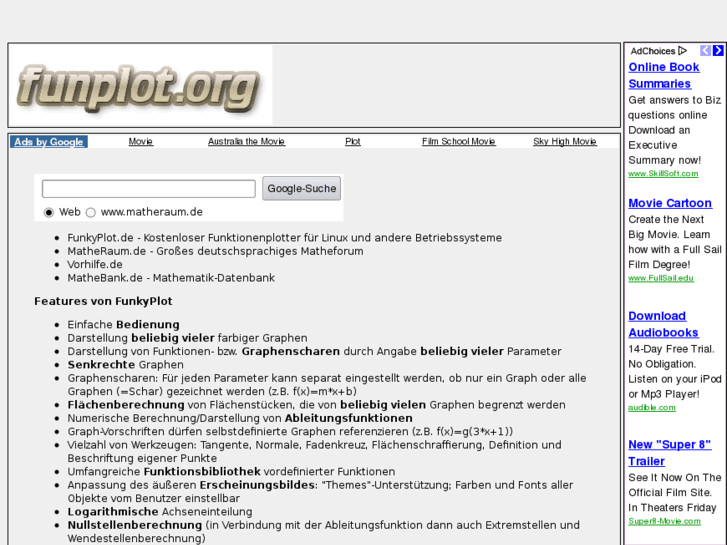The height and width of the screenshot is (545, 727).
Task: Select the Web search radio button
Action: 49,212
